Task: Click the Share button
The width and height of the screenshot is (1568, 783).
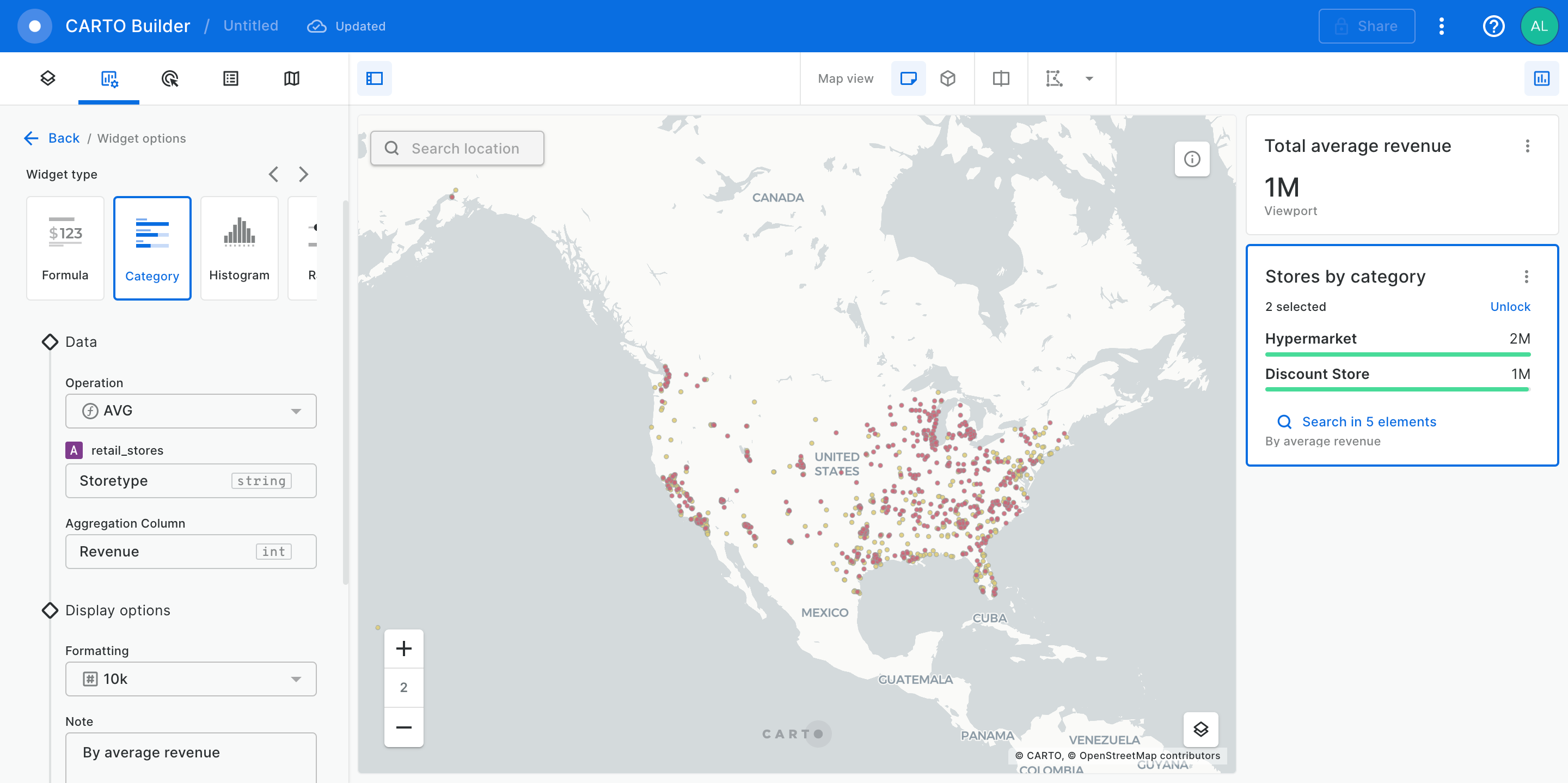Action: coord(1367,26)
